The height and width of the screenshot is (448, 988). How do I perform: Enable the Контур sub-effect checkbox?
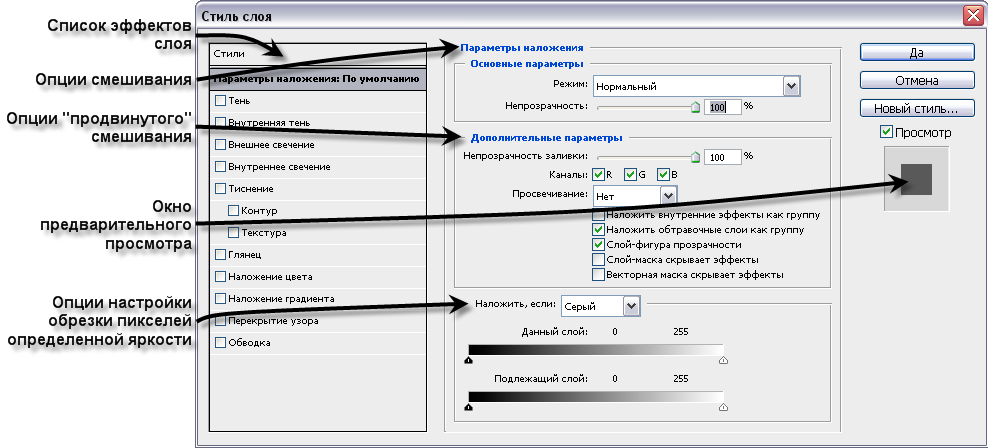[234, 210]
